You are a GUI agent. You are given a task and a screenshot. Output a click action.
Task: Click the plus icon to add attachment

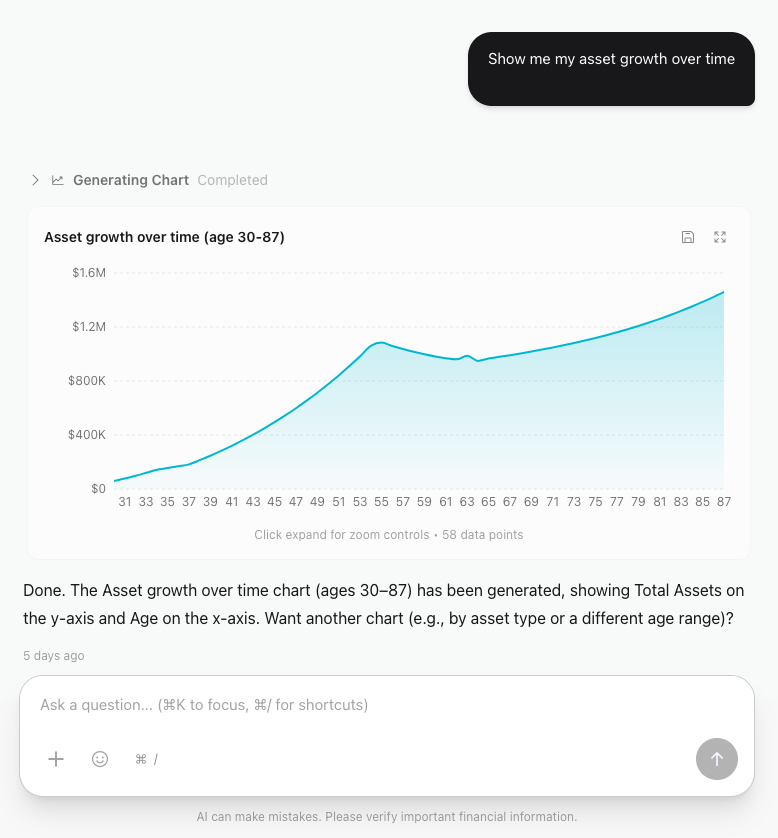pos(56,759)
